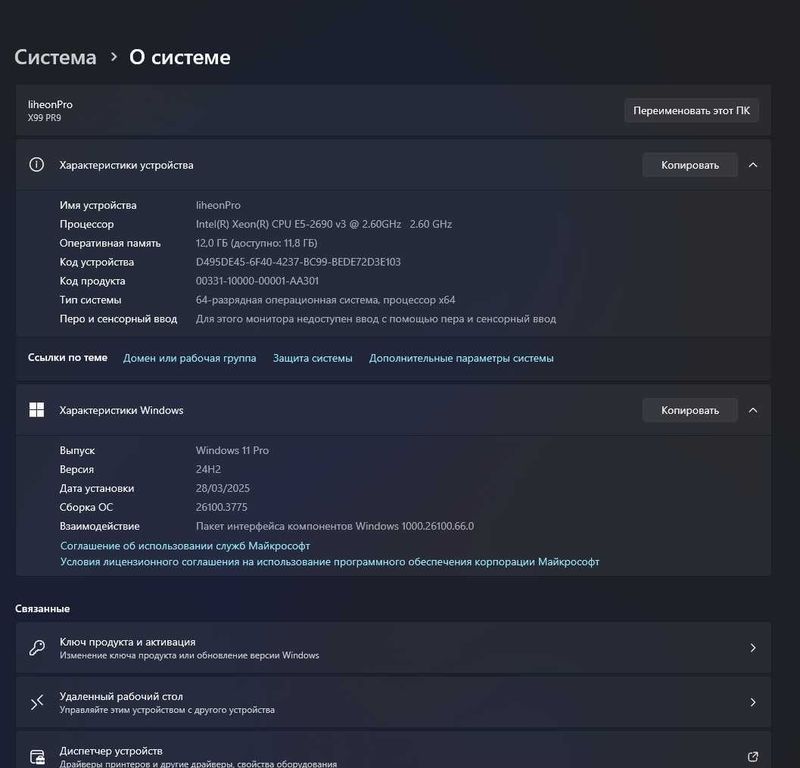Click the Диспетчер устройств icon

(37, 757)
